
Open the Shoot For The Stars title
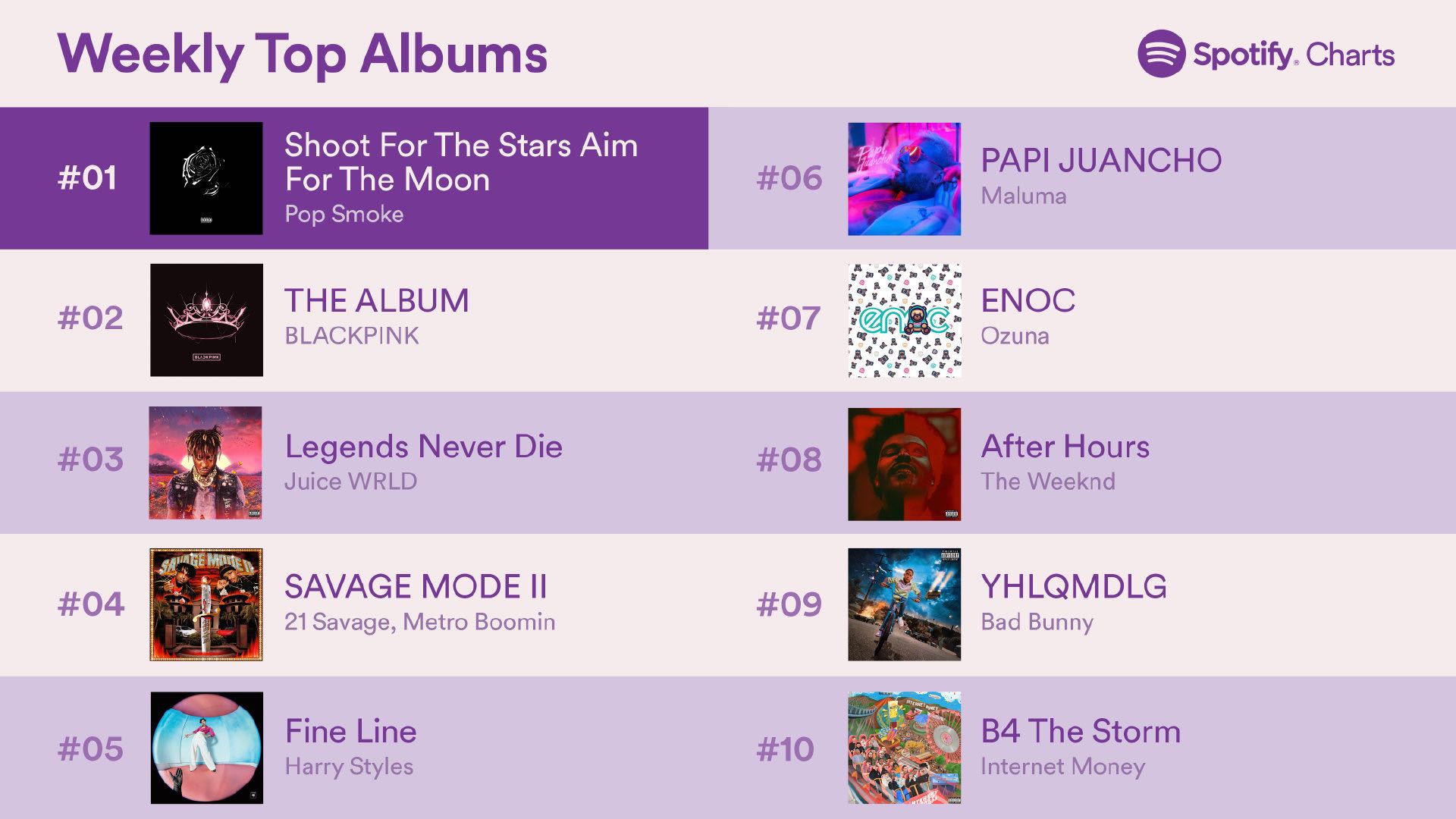[461, 162]
